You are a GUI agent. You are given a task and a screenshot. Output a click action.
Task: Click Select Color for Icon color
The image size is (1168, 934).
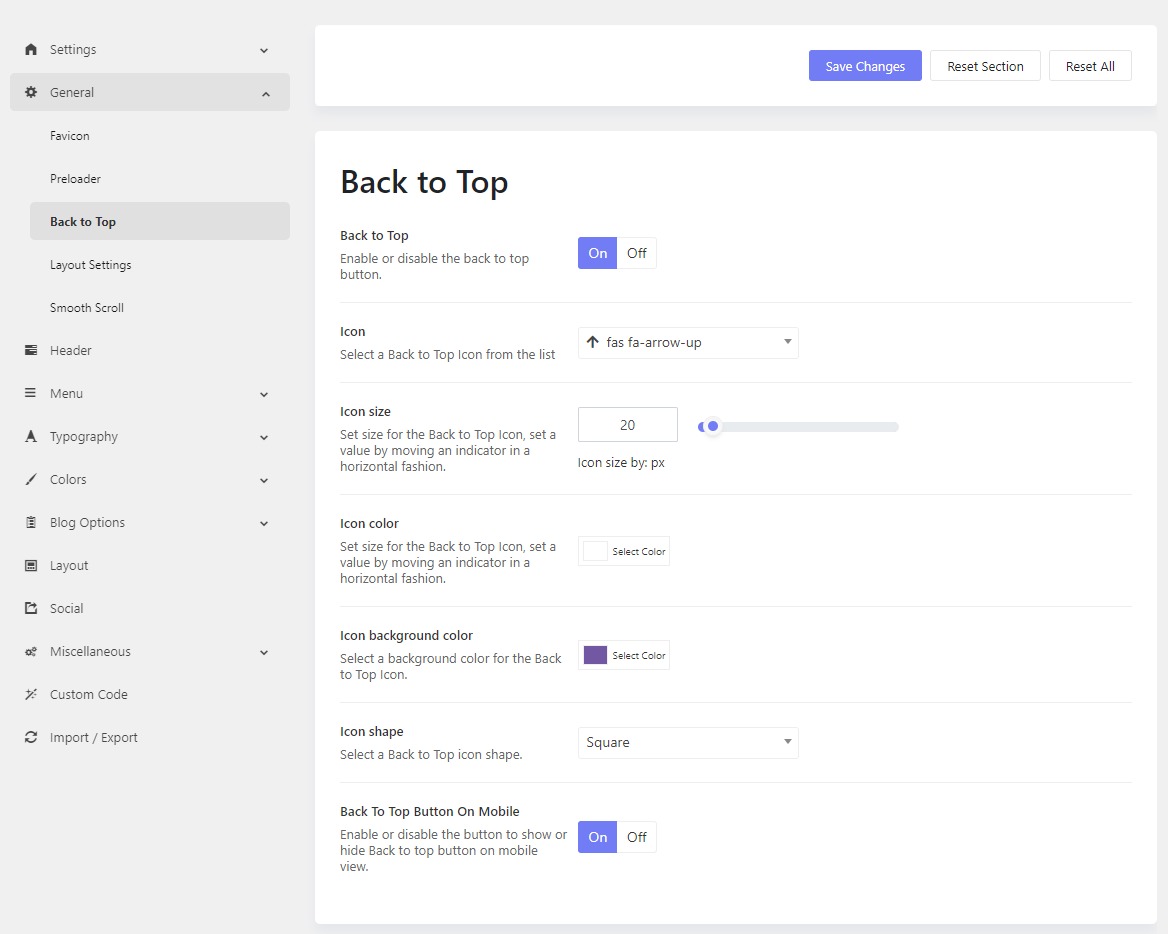click(x=639, y=552)
